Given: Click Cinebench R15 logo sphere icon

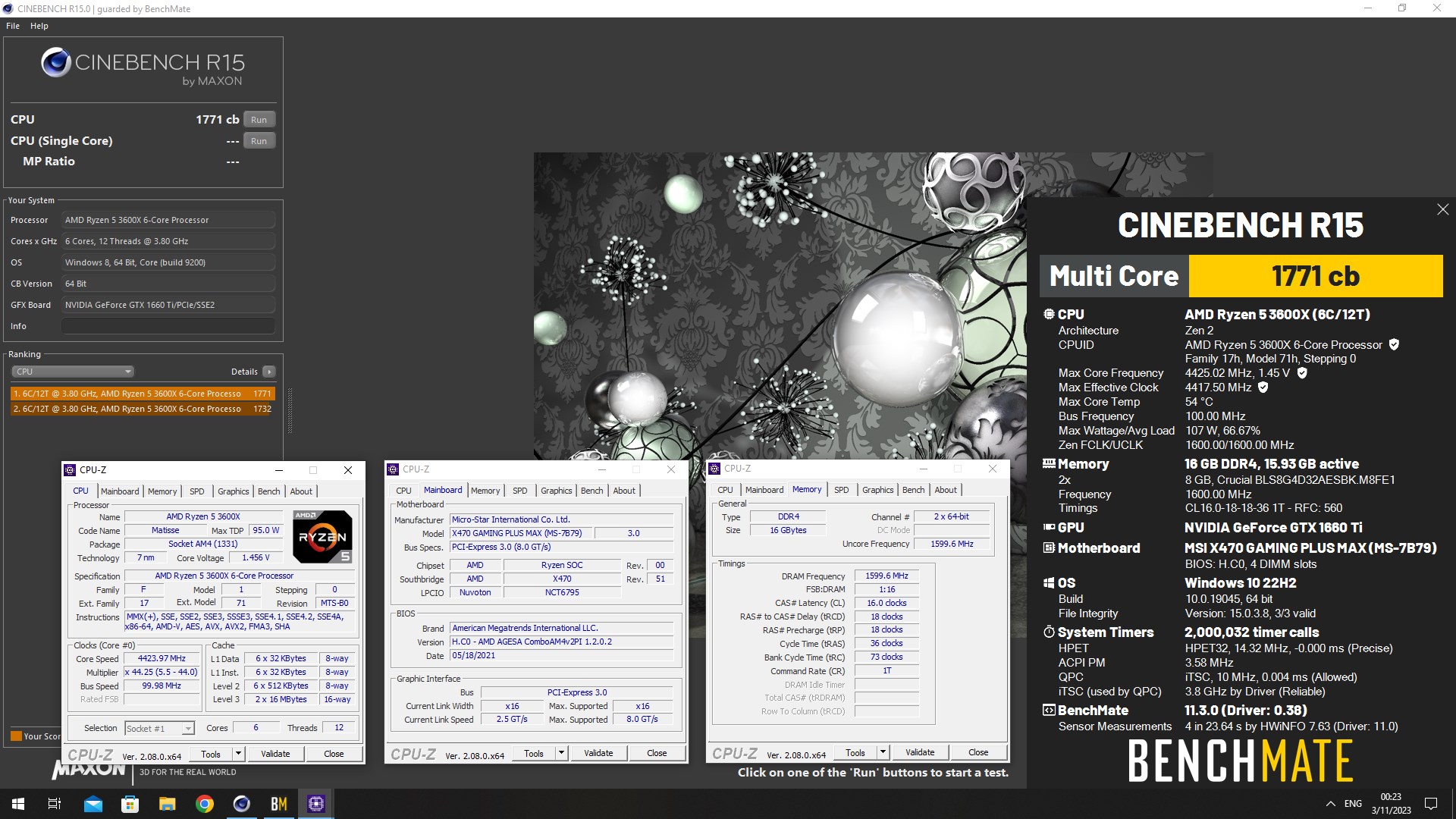Looking at the screenshot, I should [x=55, y=63].
